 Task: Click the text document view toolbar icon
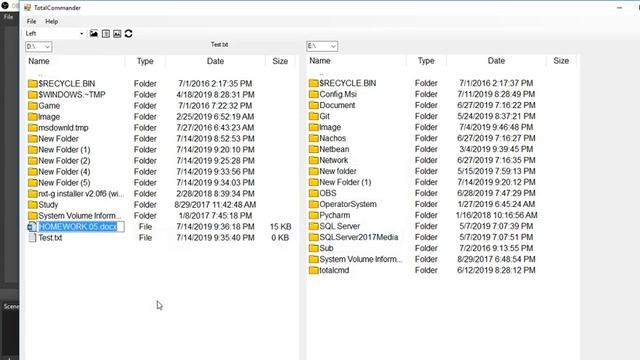pos(106,33)
